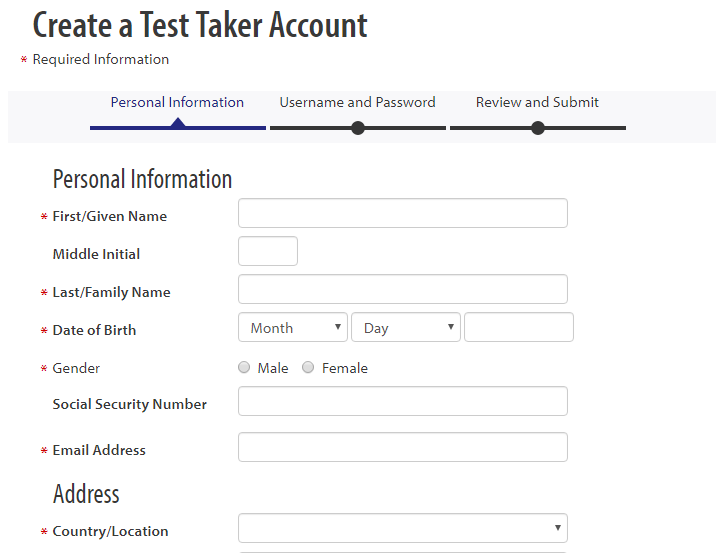
Task: Focus the Middle Initial box
Action: [x=268, y=251]
